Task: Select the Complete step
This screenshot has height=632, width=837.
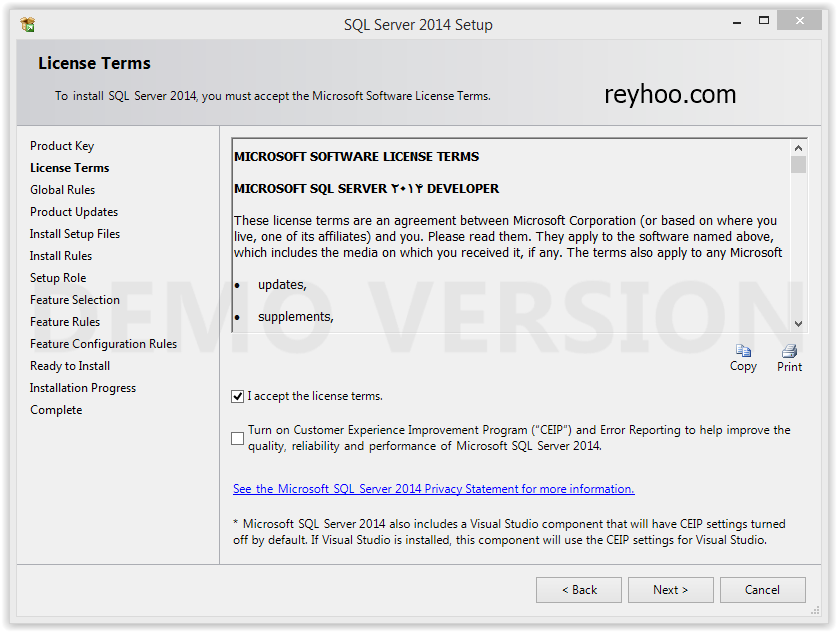Action: (x=56, y=410)
